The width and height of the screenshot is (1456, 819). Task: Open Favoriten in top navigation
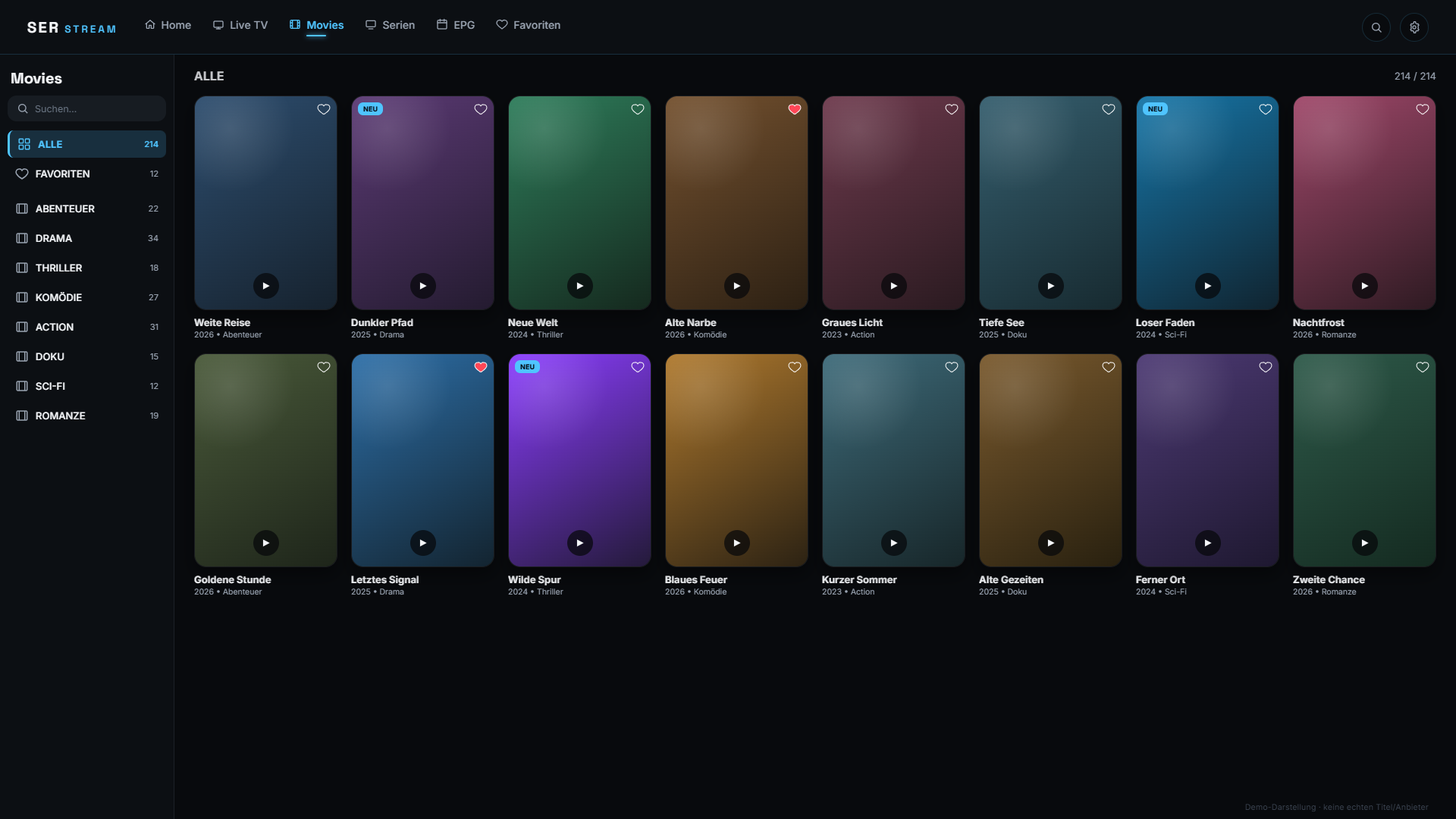click(529, 25)
